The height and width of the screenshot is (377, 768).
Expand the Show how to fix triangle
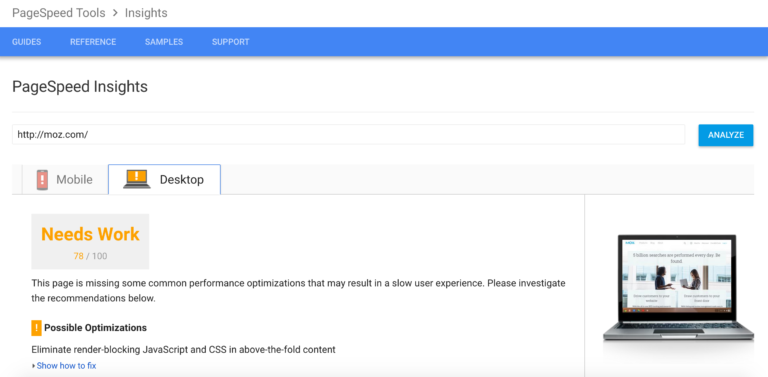[33, 366]
